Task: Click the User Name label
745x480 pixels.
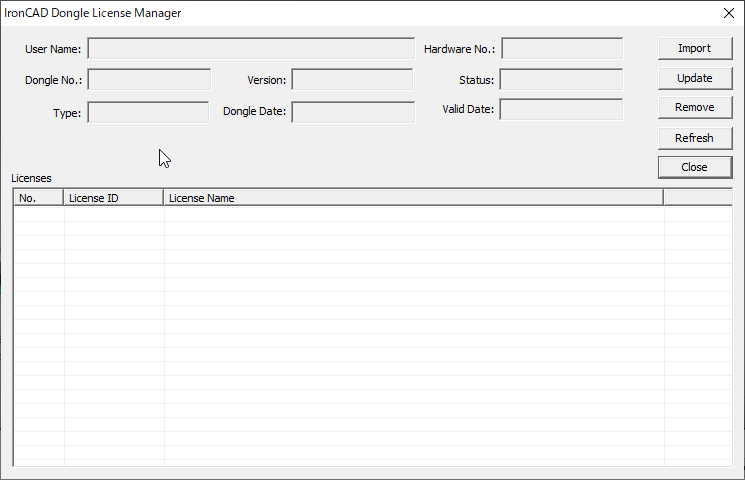Action: point(53,49)
